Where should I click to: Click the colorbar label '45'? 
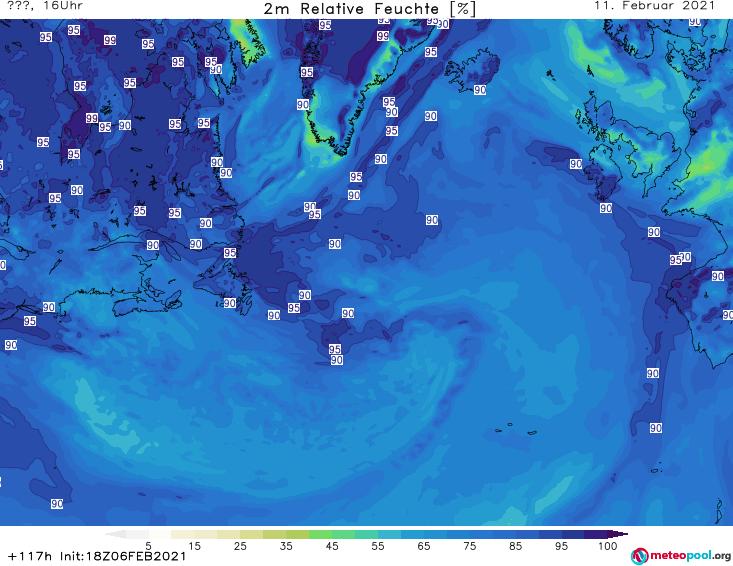tap(332, 546)
